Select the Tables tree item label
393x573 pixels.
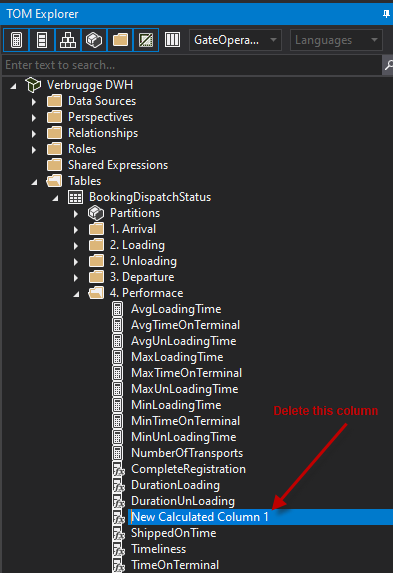click(84, 181)
